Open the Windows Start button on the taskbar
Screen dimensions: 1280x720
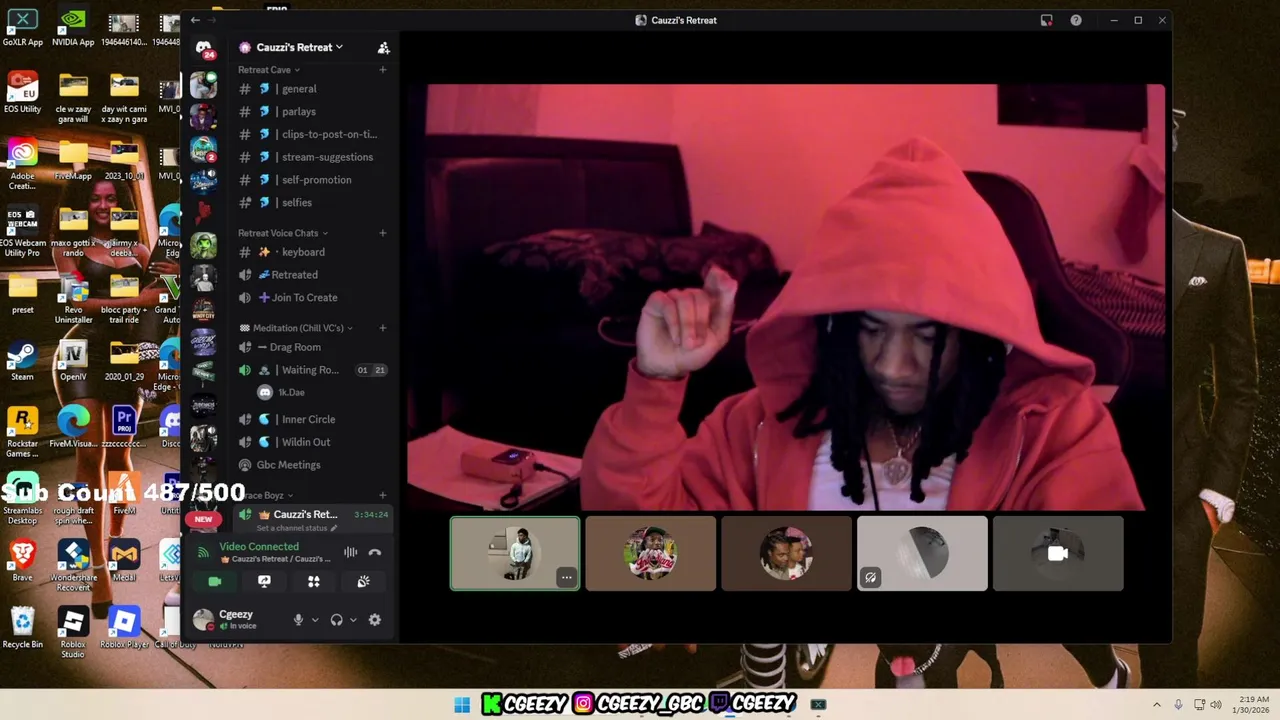462,705
